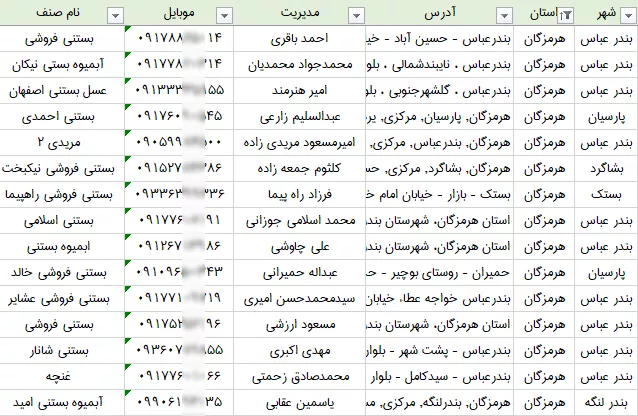
Task: Click the بستنی اسلامی trade name cell
Action: (62, 221)
